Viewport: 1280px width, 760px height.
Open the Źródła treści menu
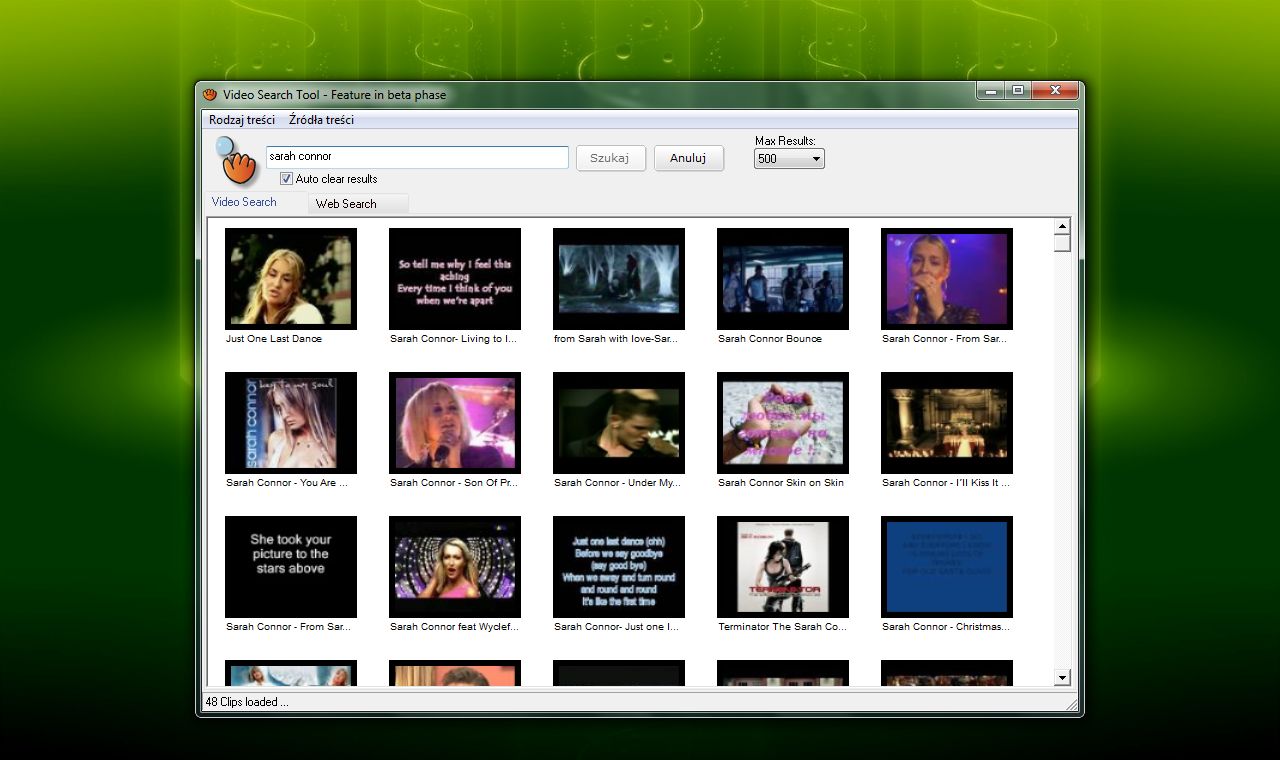tap(321, 120)
